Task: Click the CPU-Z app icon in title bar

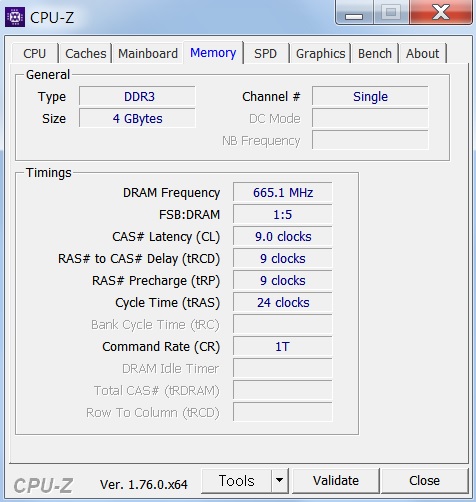Action: (x=15, y=17)
